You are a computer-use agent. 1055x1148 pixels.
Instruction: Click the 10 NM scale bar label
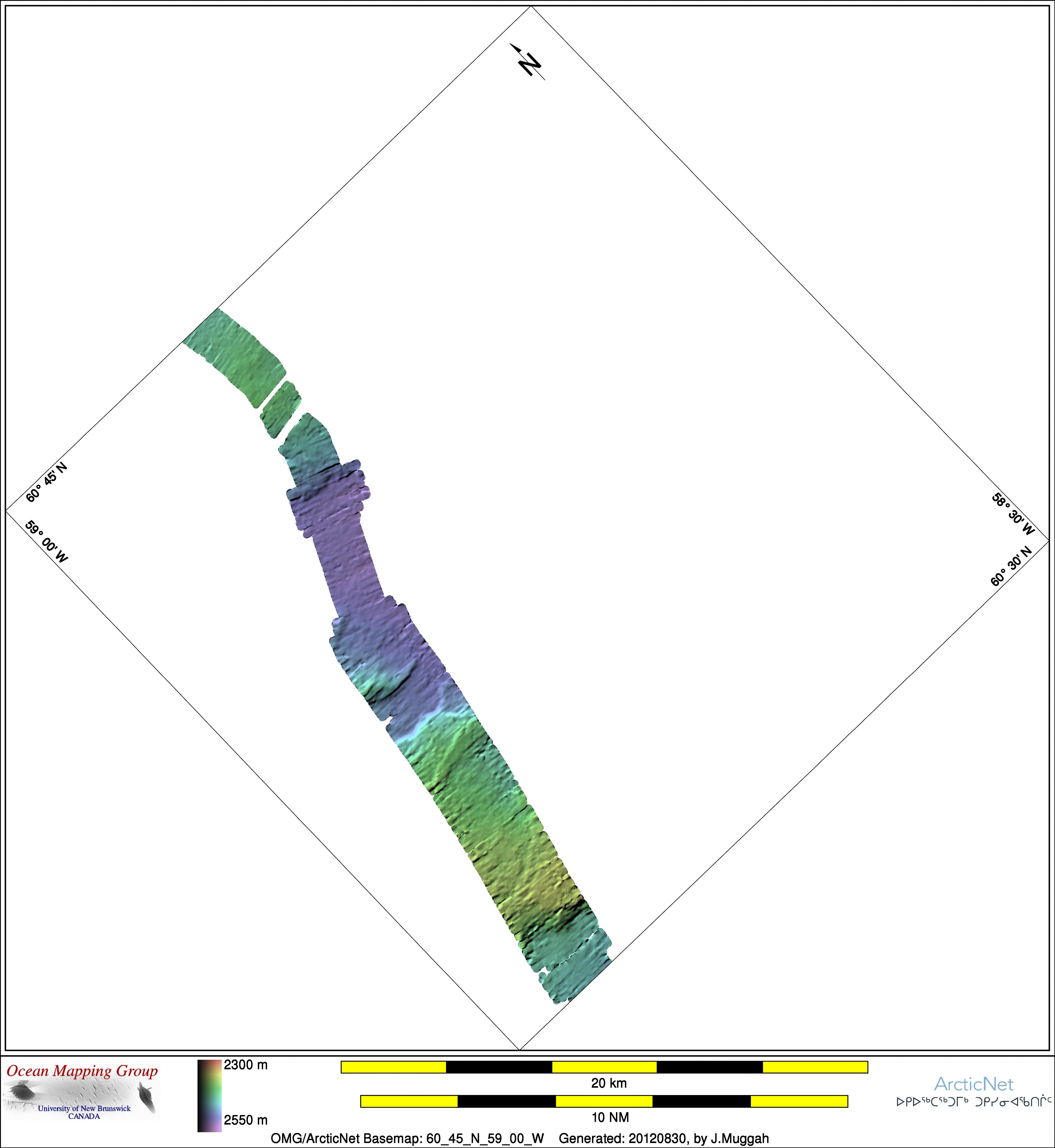pos(610,1117)
